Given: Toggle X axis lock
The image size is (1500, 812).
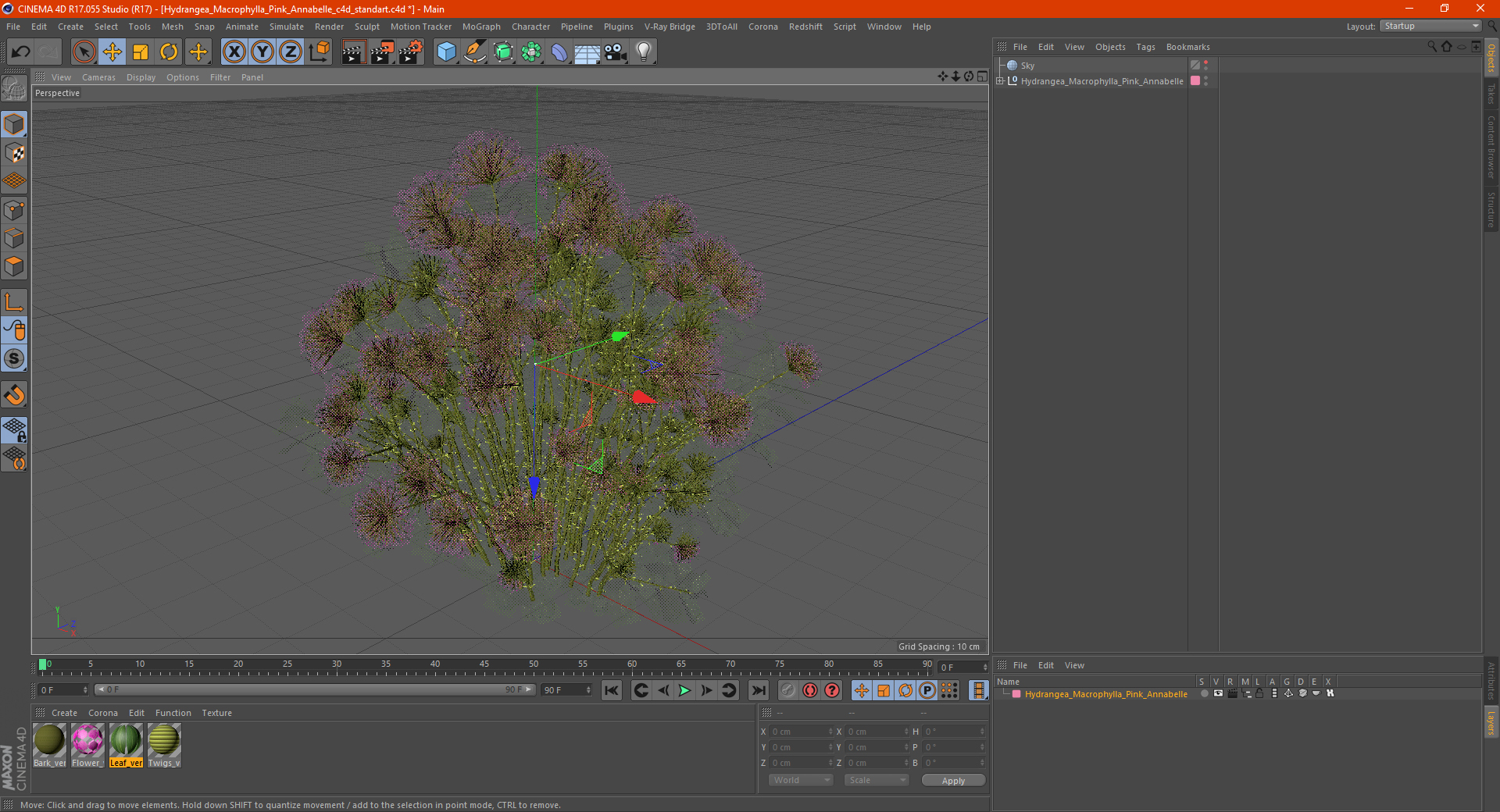Looking at the screenshot, I should point(234,52).
